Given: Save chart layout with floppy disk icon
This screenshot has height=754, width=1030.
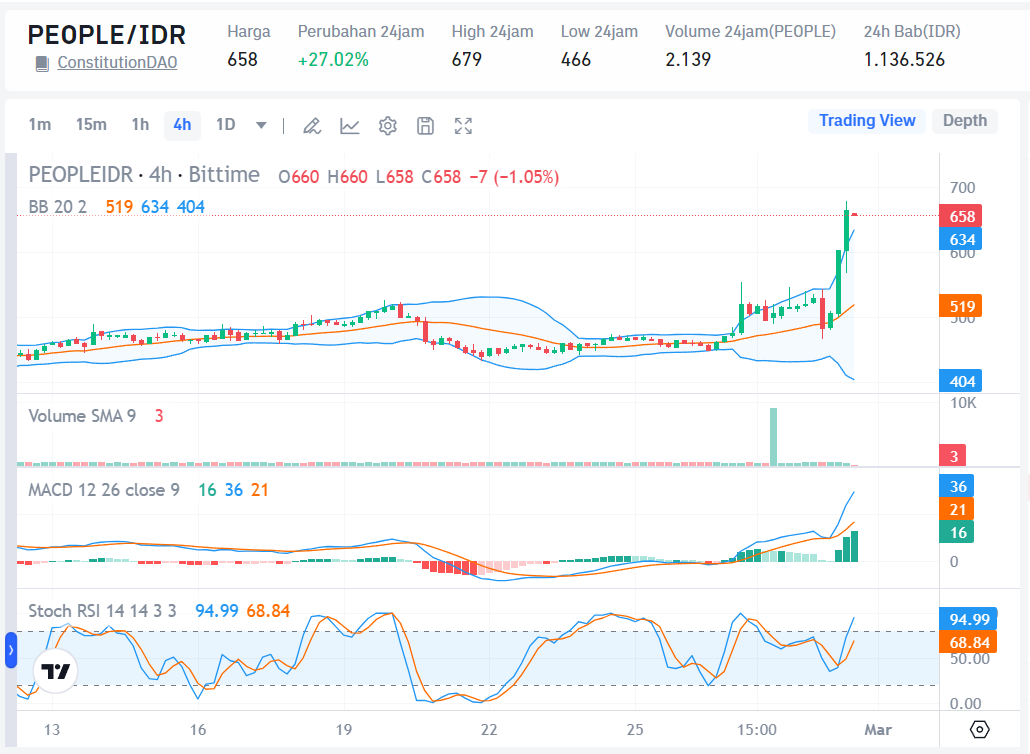Looking at the screenshot, I should pyautogui.click(x=426, y=125).
